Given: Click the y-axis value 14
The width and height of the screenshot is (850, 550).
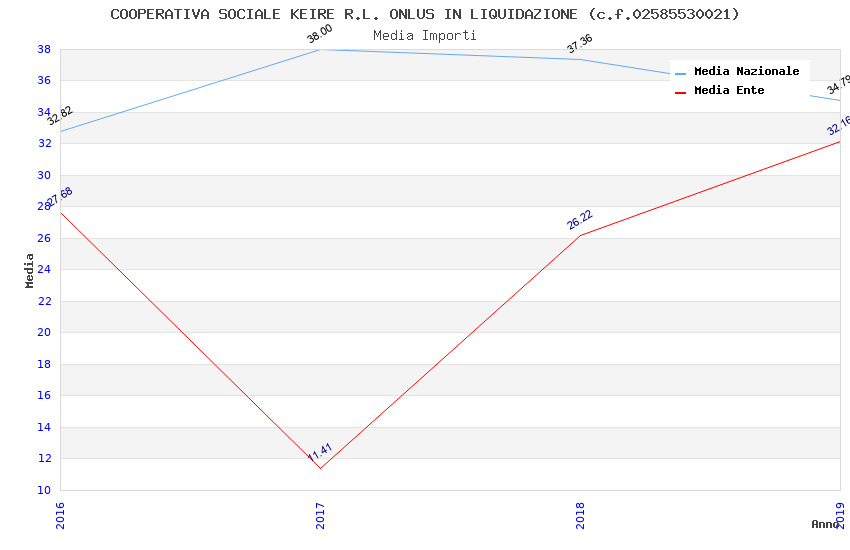Looking at the screenshot, I should (44, 427).
